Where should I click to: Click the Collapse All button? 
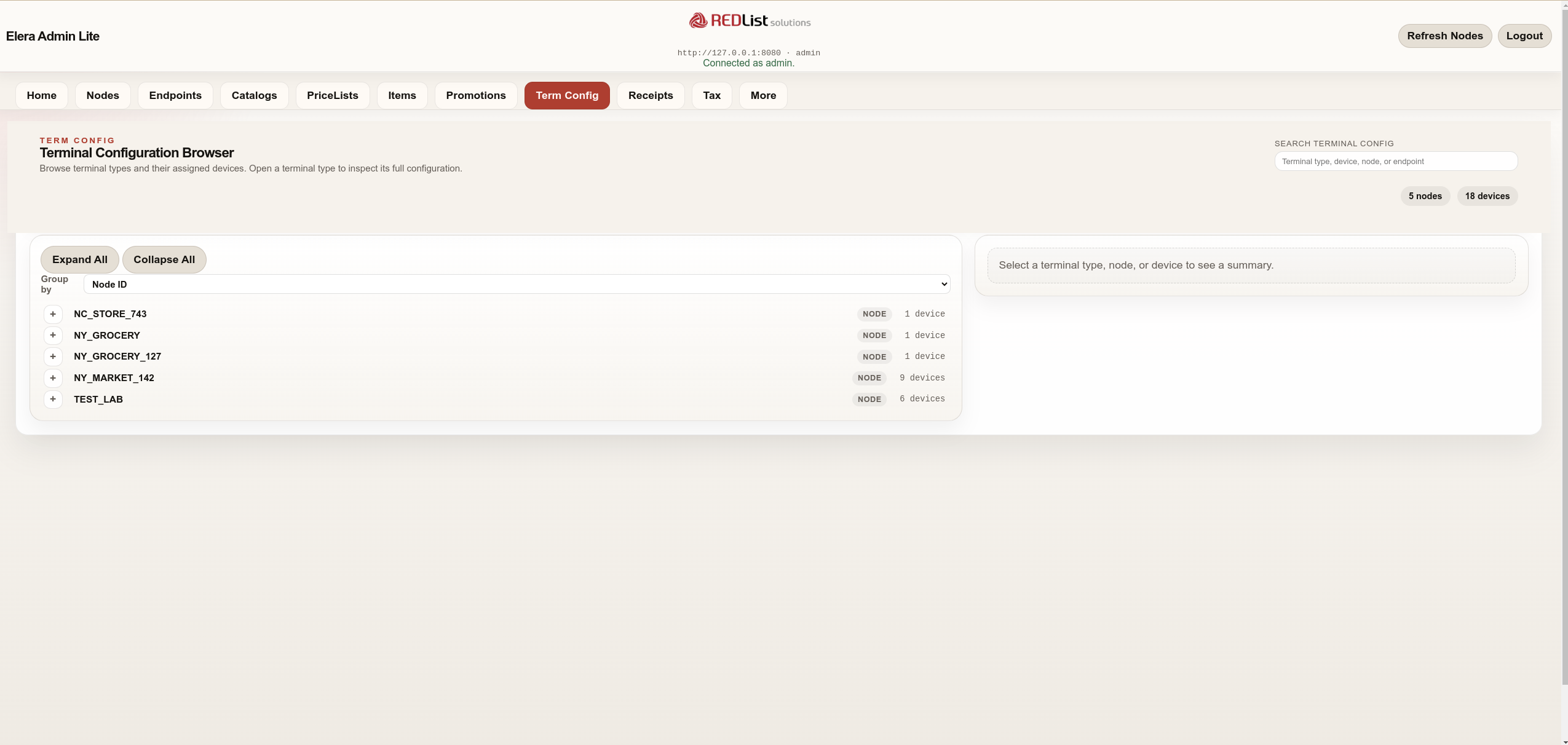pos(164,259)
